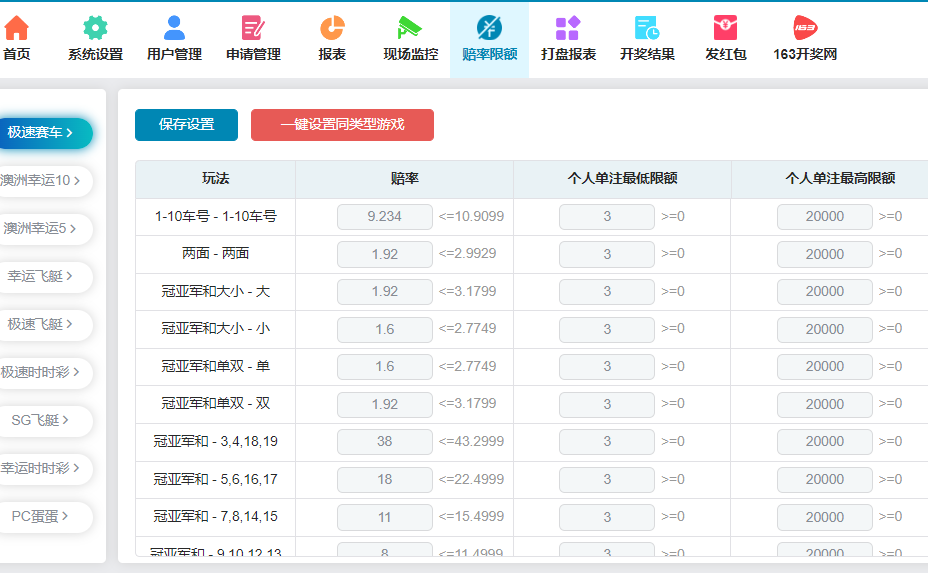This screenshot has width=928, height=573.
Task: Click the 赔率 column header
Action: coord(405,178)
